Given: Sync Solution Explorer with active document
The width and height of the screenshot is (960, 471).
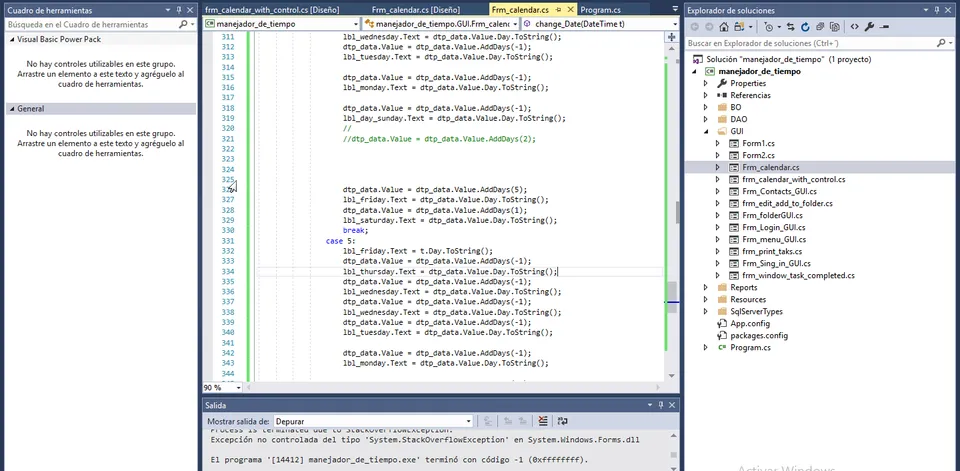Looking at the screenshot, I should point(791,27).
